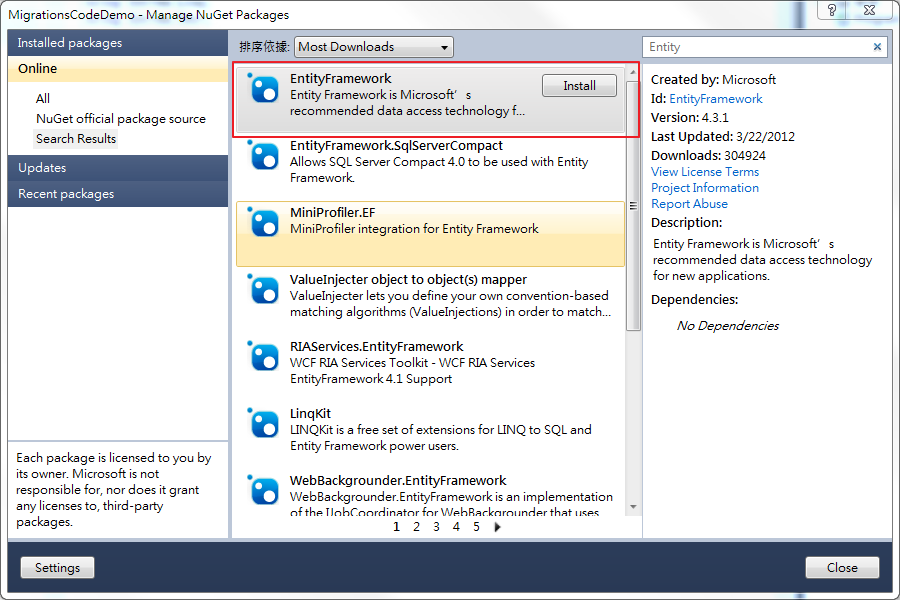
Task: Close the Manage NuGet Packages dialog
Action: tap(842, 568)
